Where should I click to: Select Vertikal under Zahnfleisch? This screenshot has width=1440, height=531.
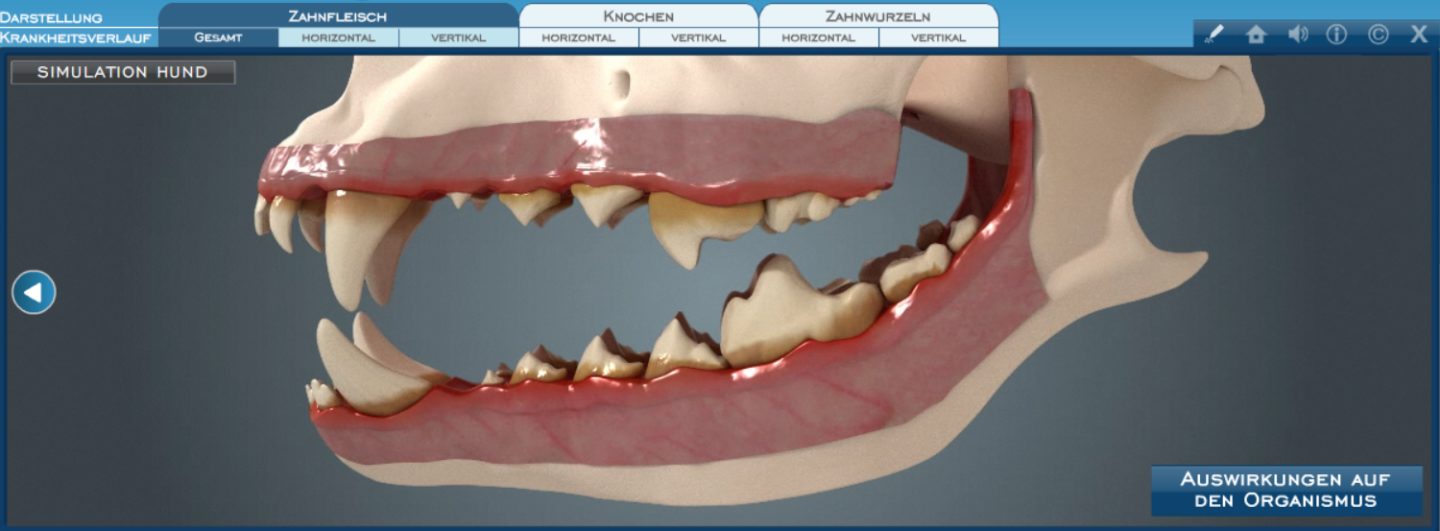tap(458, 38)
